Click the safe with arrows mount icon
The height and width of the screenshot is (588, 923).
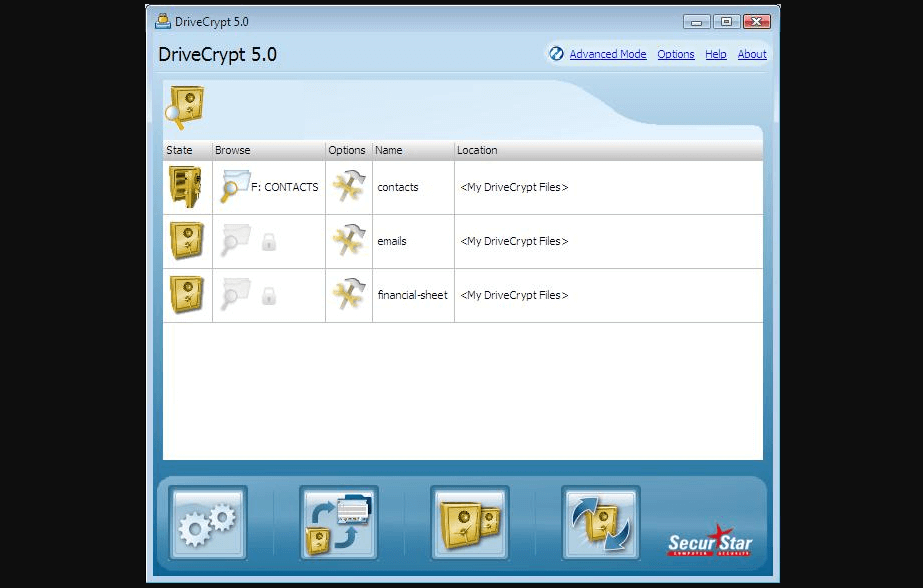600,522
